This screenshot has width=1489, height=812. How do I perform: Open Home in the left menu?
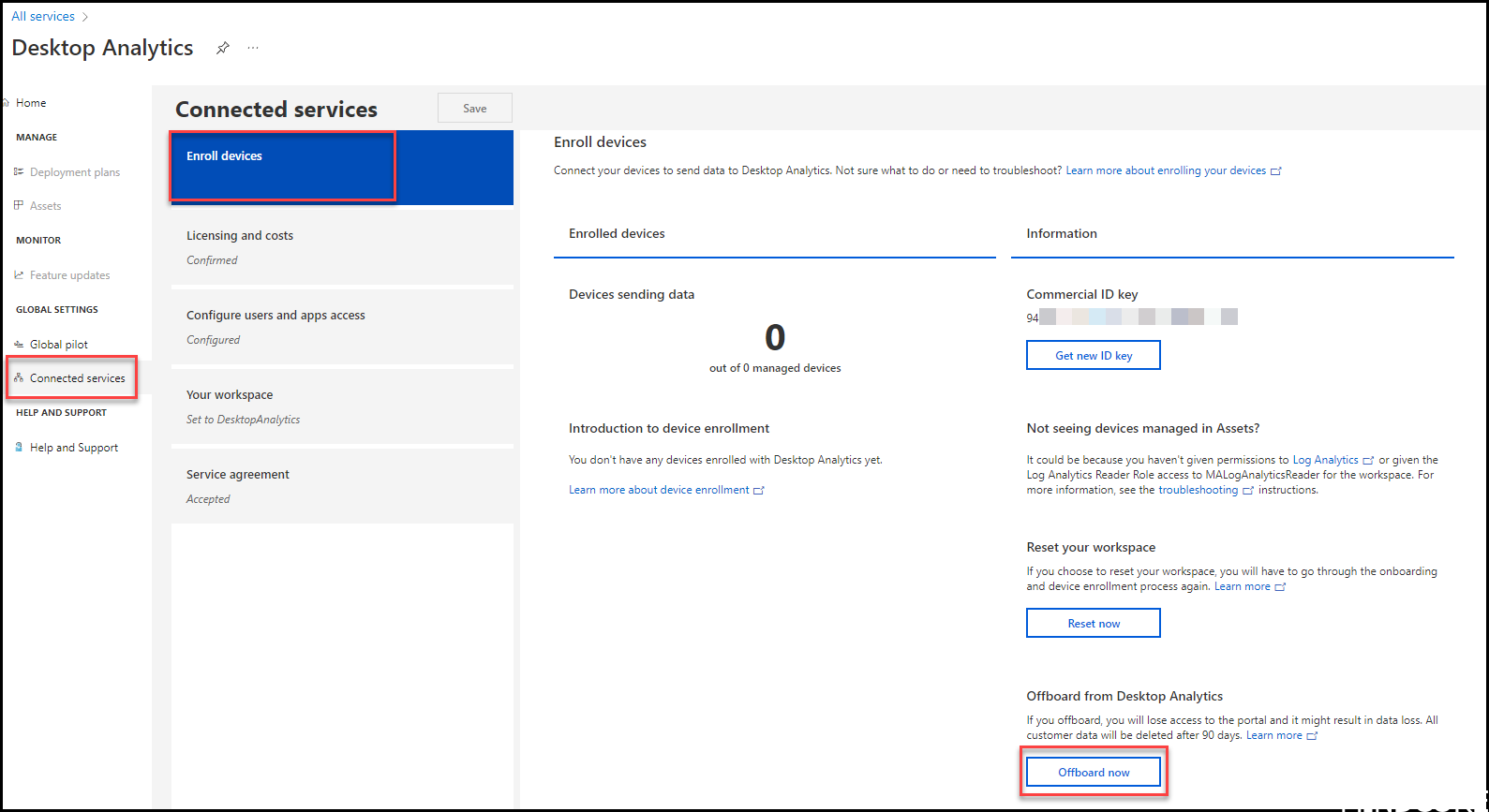pos(31,103)
